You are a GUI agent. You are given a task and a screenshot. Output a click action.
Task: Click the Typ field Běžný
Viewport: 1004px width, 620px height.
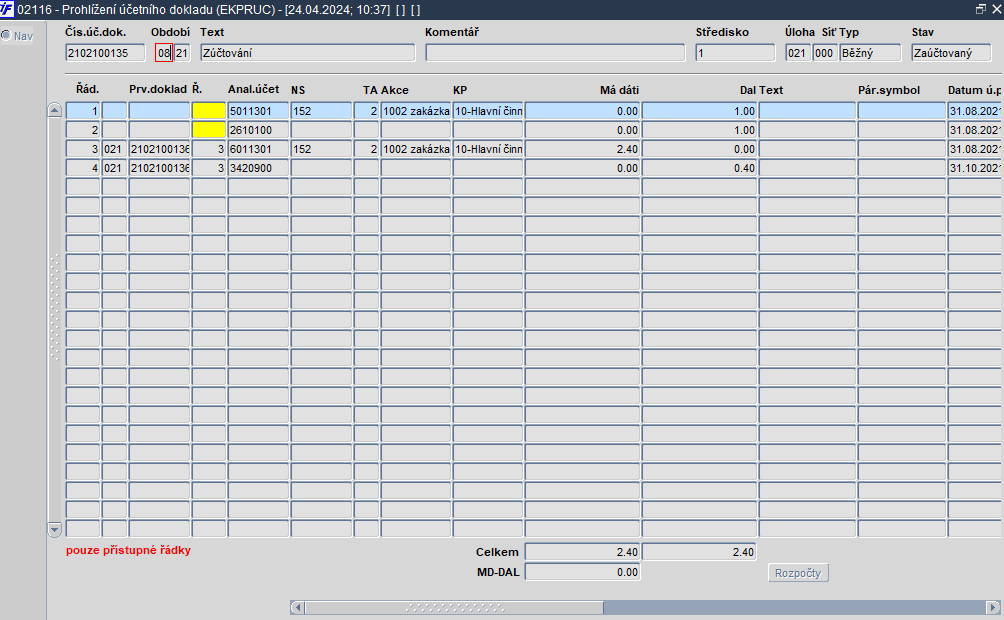click(870, 53)
